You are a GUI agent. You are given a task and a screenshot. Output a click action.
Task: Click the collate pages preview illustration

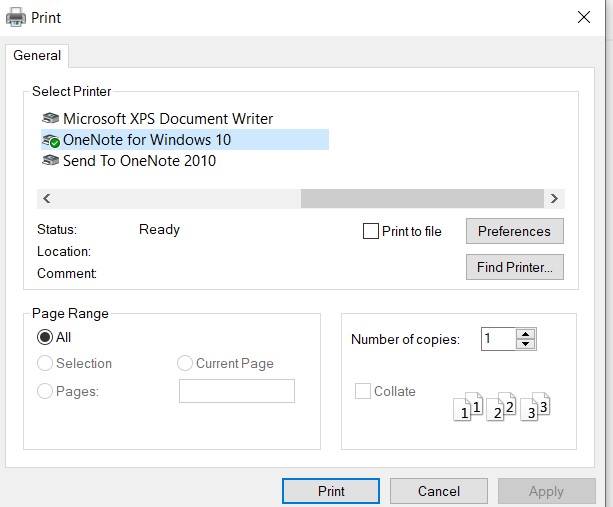click(x=502, y=405)
